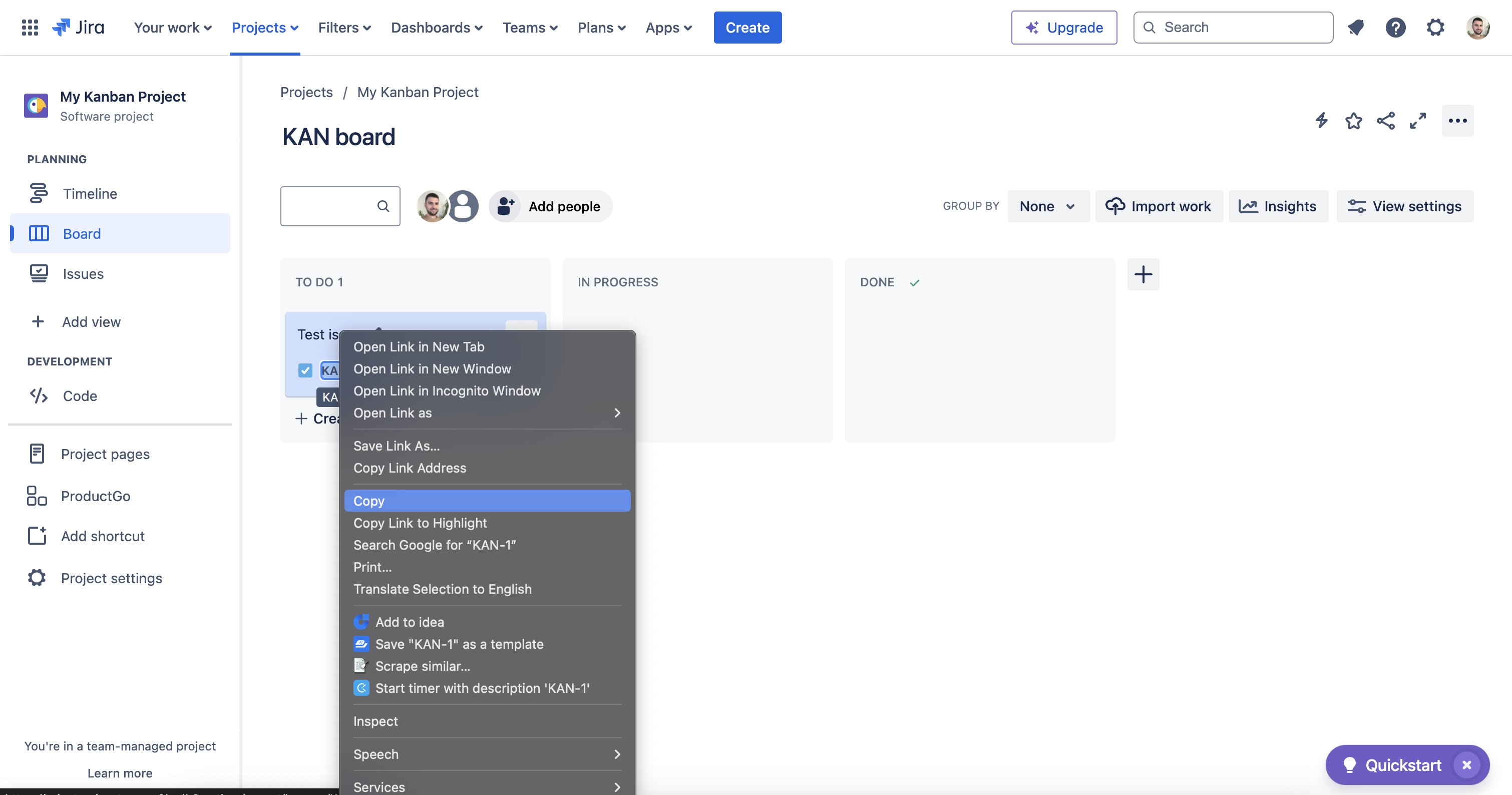Open the Timeline view in sidebar
The height and width of the screenshot is (795, 1512).
[x=90, y=194]
